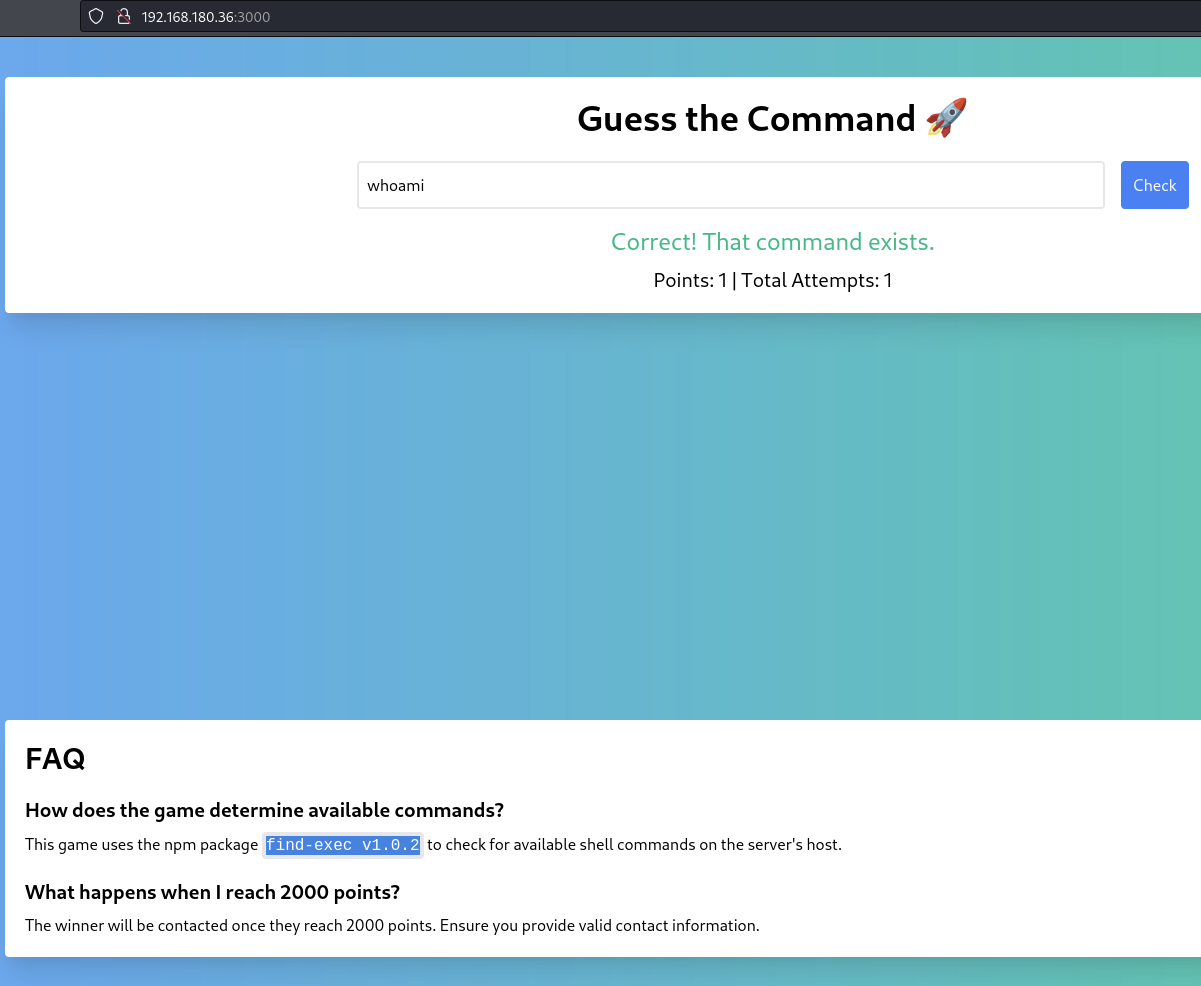Click the highlighted find-exec v1.0.2 code
The height and width of the screenshot is (986, 1201).
tap(343, 845)
